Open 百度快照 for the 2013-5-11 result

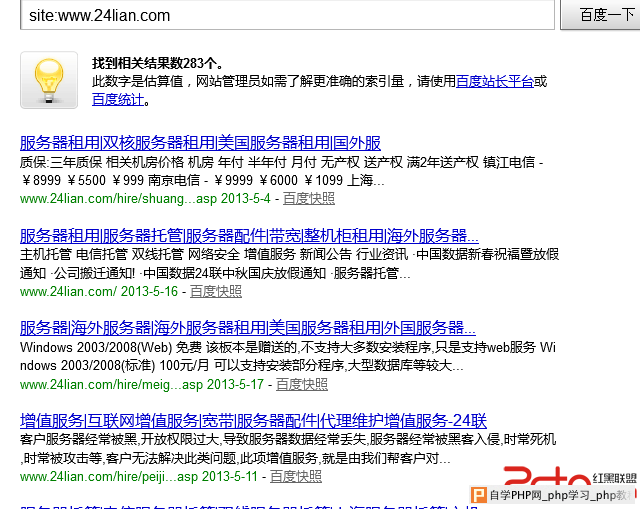[296, 476]
